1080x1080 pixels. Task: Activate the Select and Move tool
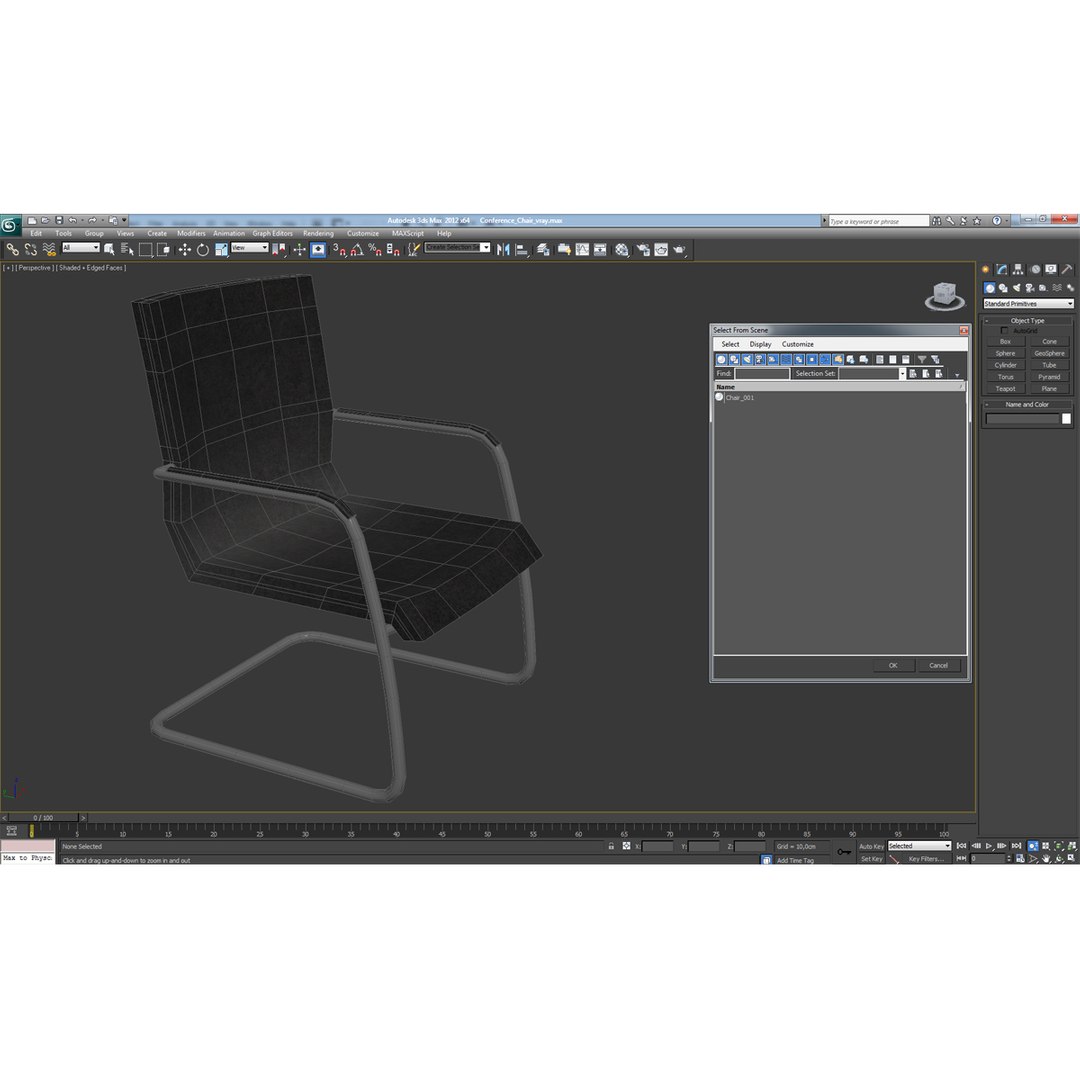pyautogui.click(x=185, y=249)
